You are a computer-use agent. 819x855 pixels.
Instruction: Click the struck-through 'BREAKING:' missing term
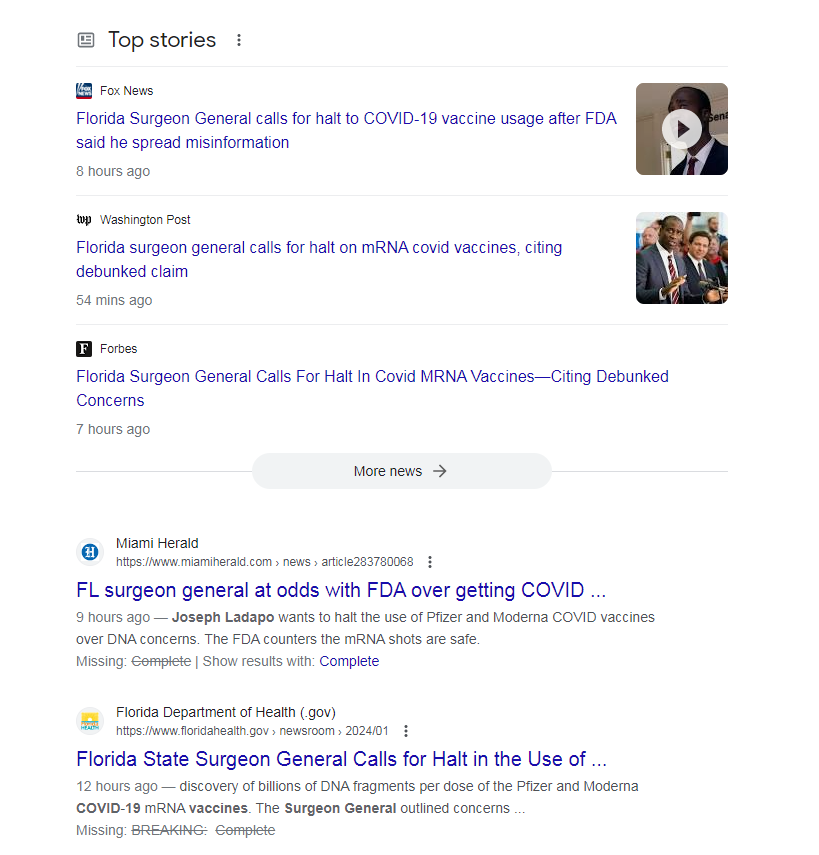pyautogui.click(x=169, y=830)
